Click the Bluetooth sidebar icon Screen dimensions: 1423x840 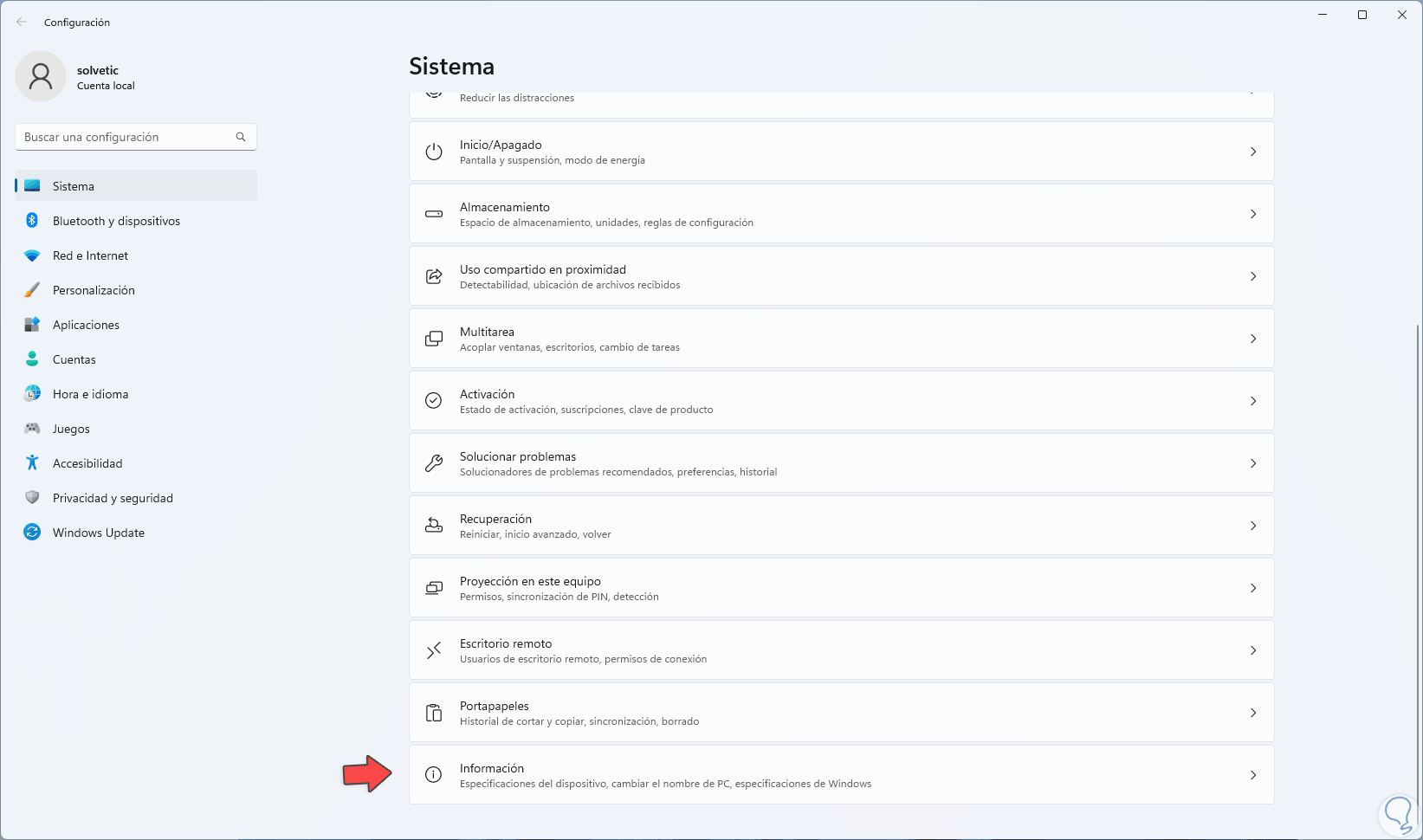coord(32,221)
